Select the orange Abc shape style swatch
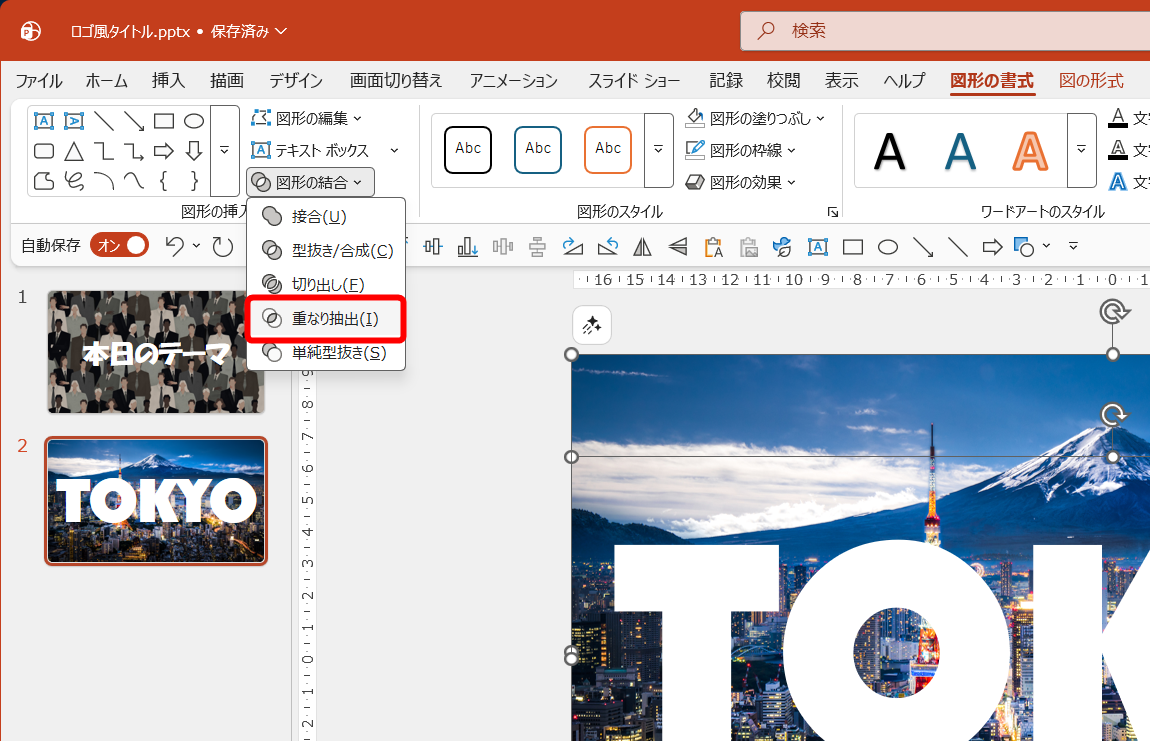Image resolution: width=1150 pixels, height=741 pixels. pos(607,150)
